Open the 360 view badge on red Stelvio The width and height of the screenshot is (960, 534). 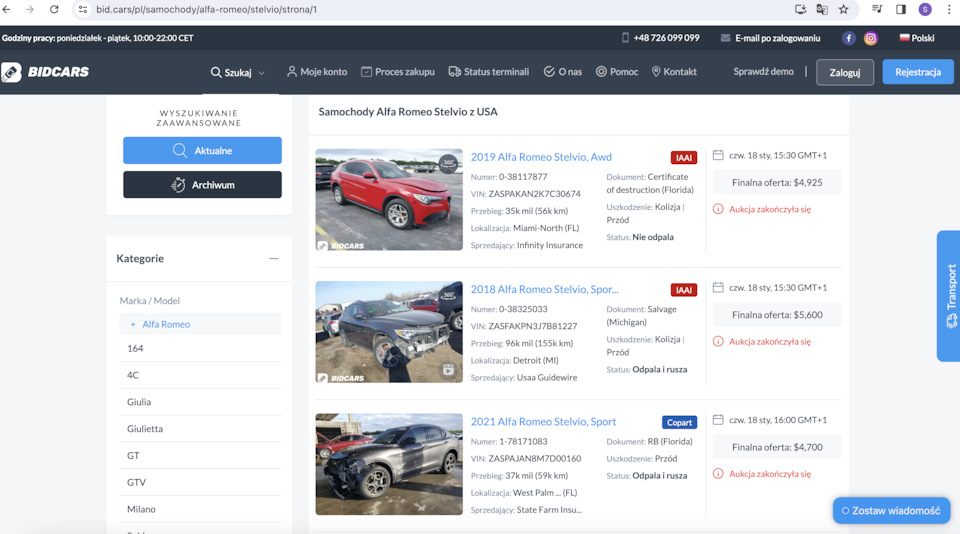[449, 162]
